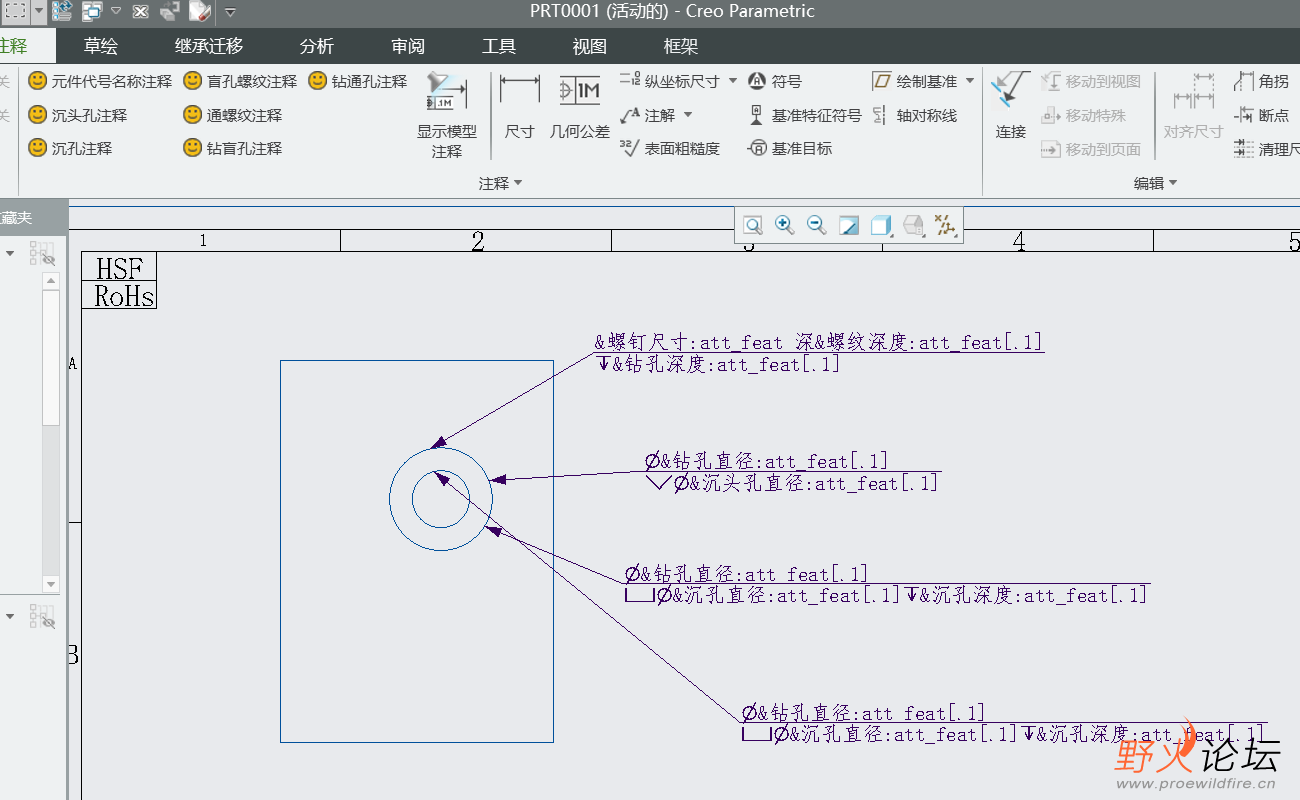The image size is (1300, 800).
Task: Expand upper tree panel arrow
Action: [11, 254]
